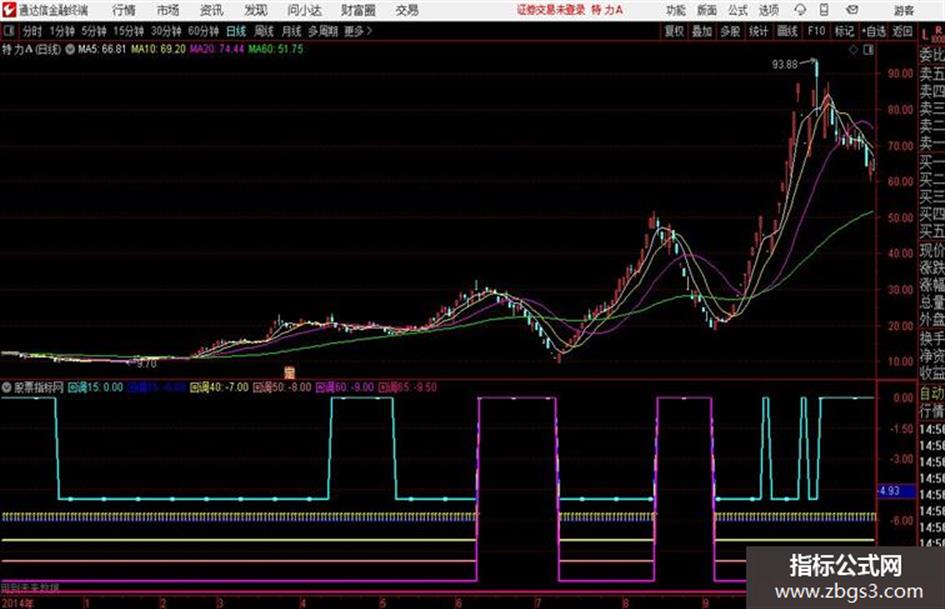The width and height of the screenshot is (945, 609).
Task: Click the 回调15: 0.00 indicator label
Action: [x=95, y=387]
